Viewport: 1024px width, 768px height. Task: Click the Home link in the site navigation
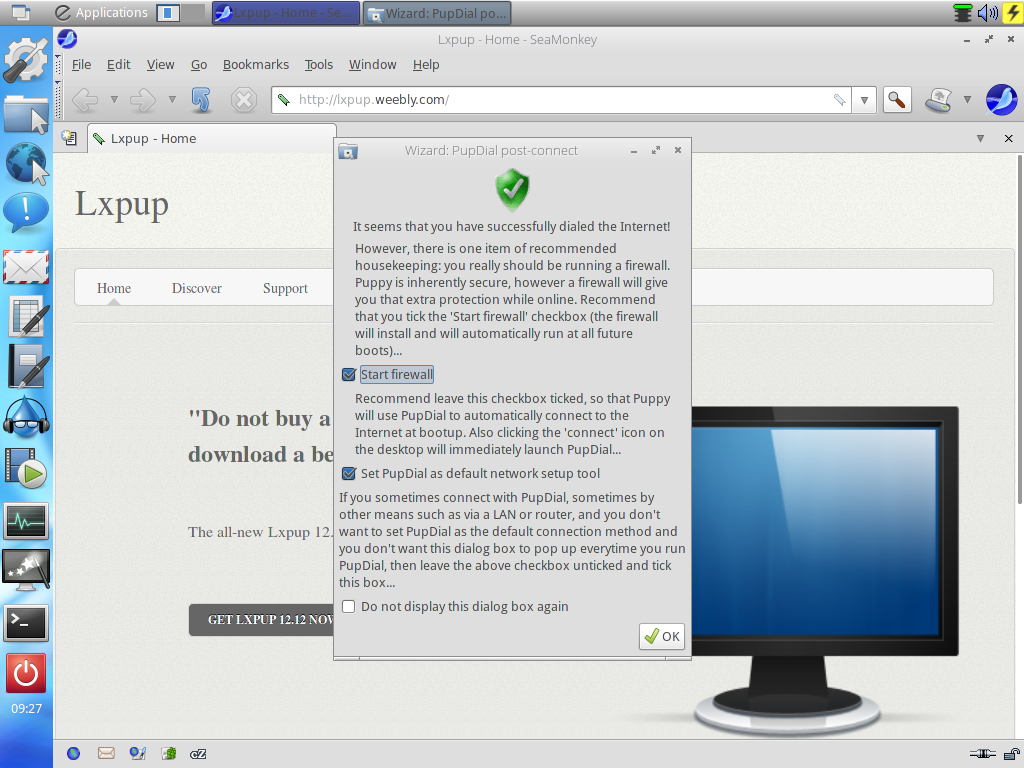point(114,288)
